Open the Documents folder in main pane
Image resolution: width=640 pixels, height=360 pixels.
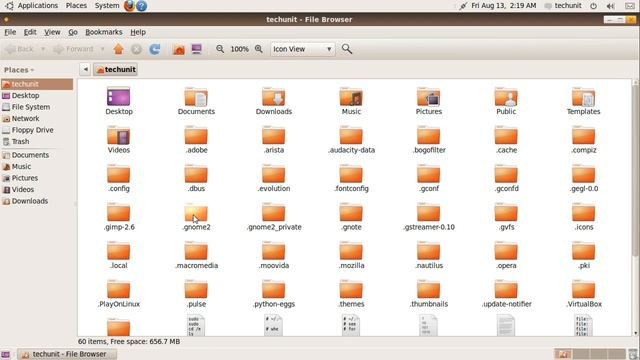tap(196, 101)
